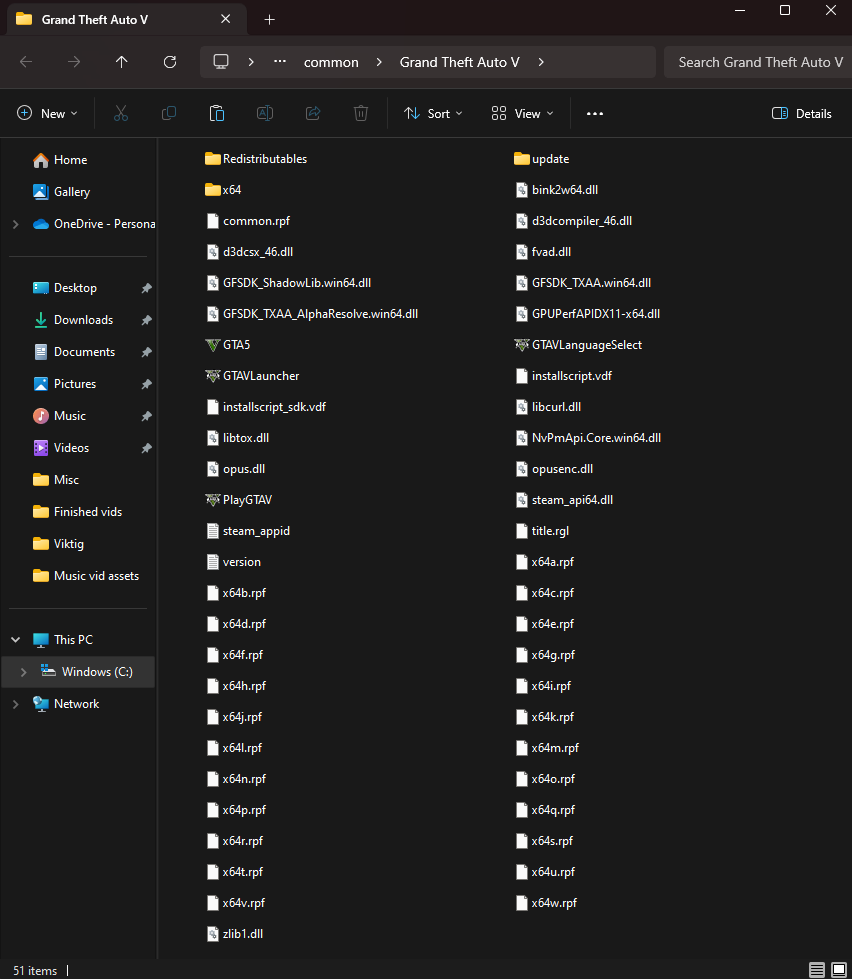
Task: Unpin Pictures from Quick access
Action: pyautogui.click(x=147, y=384)
